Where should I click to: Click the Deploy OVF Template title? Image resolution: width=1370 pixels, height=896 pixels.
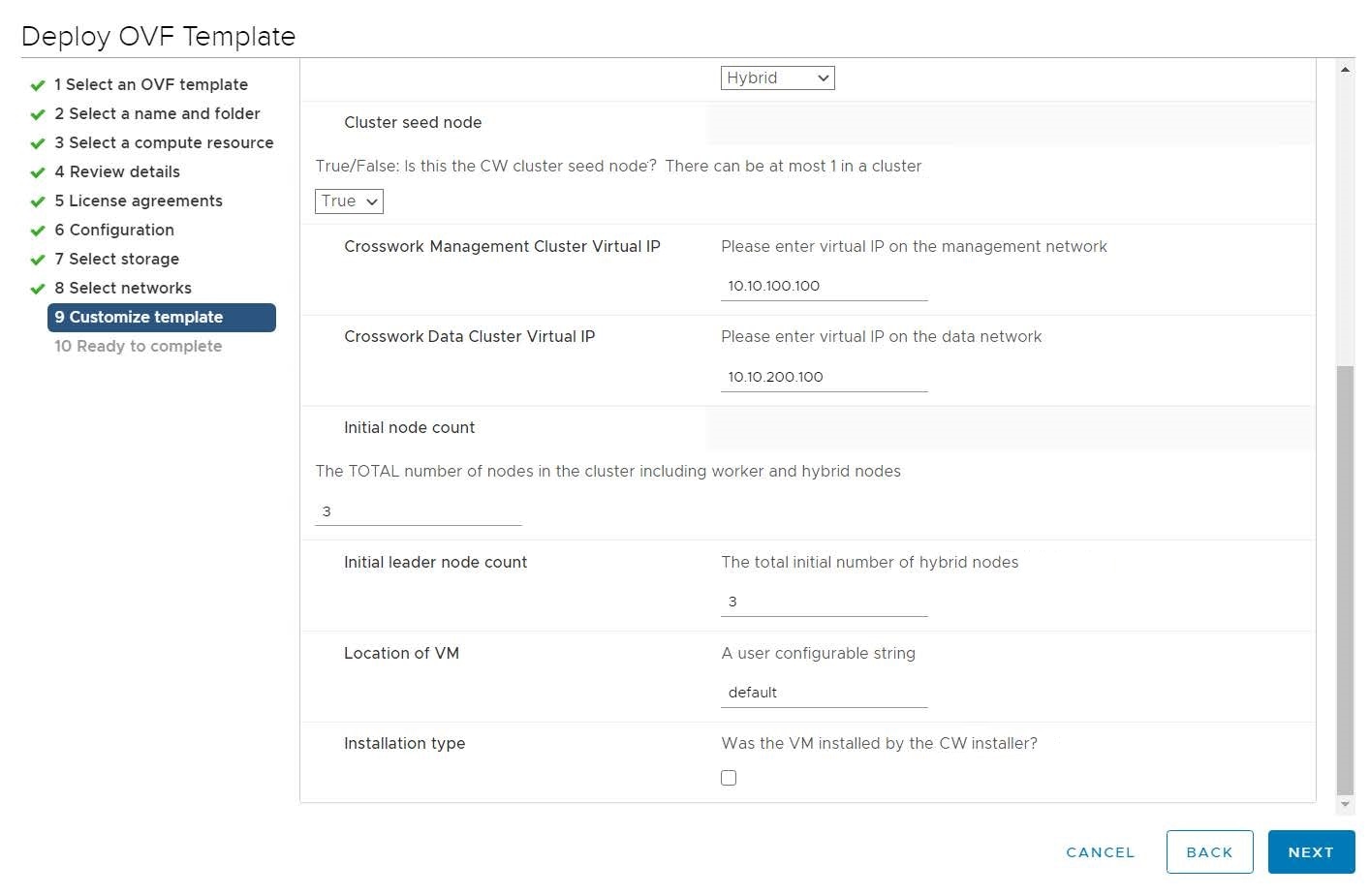158,36
